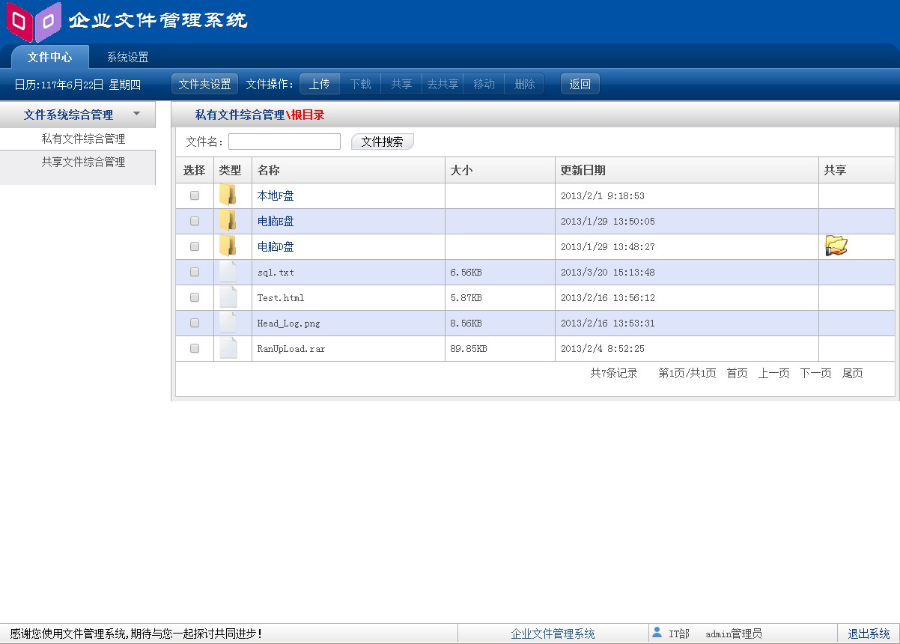The width and height of the screenshot is (900, 644).
Task: Click the 删除 (Delete) operation icon
Action: point(524,84)
